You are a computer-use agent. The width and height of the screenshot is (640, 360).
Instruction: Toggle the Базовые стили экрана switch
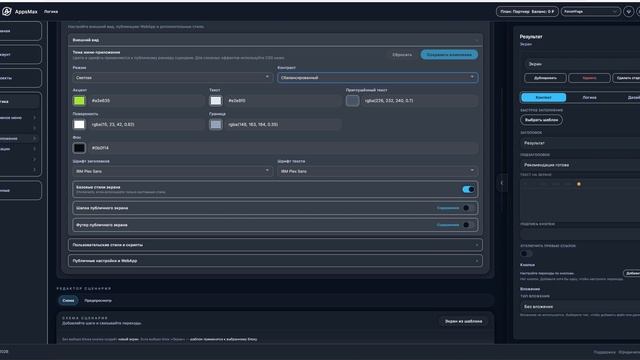coord(468,189)
